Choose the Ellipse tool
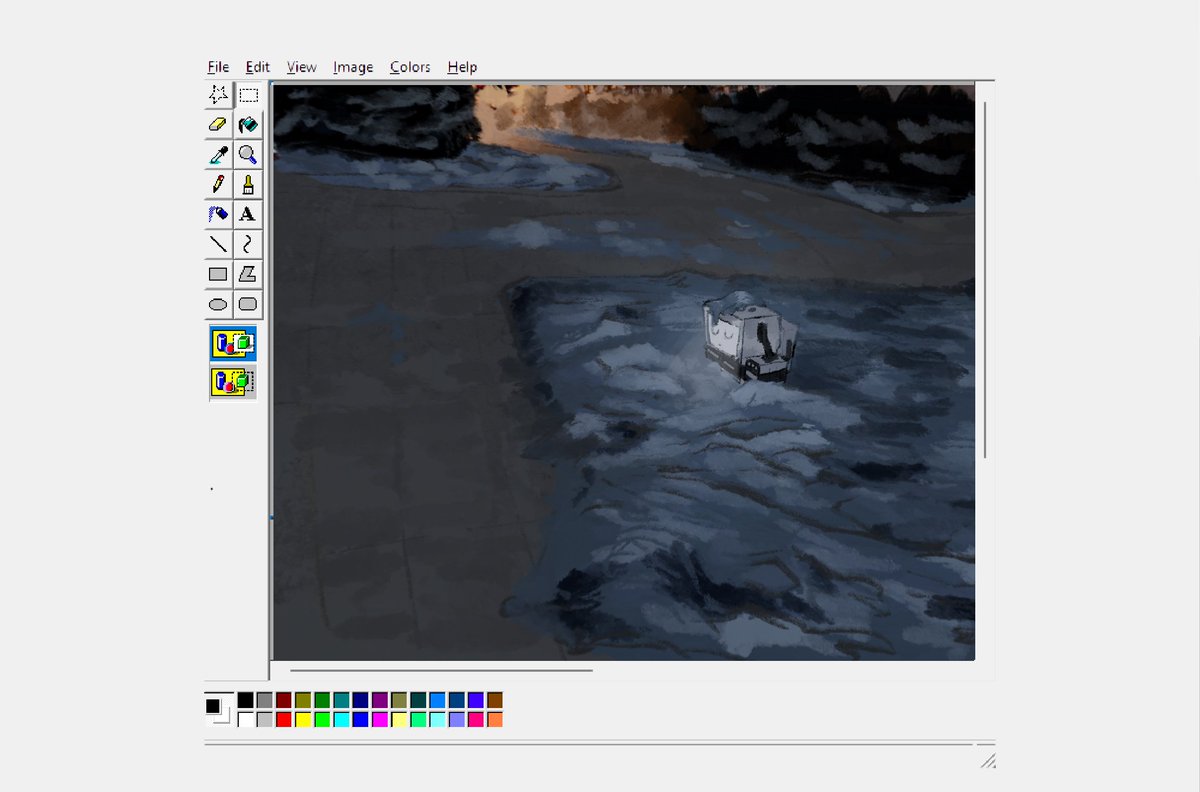Screen dimensions: 1200x792 [x=218, y=304]
